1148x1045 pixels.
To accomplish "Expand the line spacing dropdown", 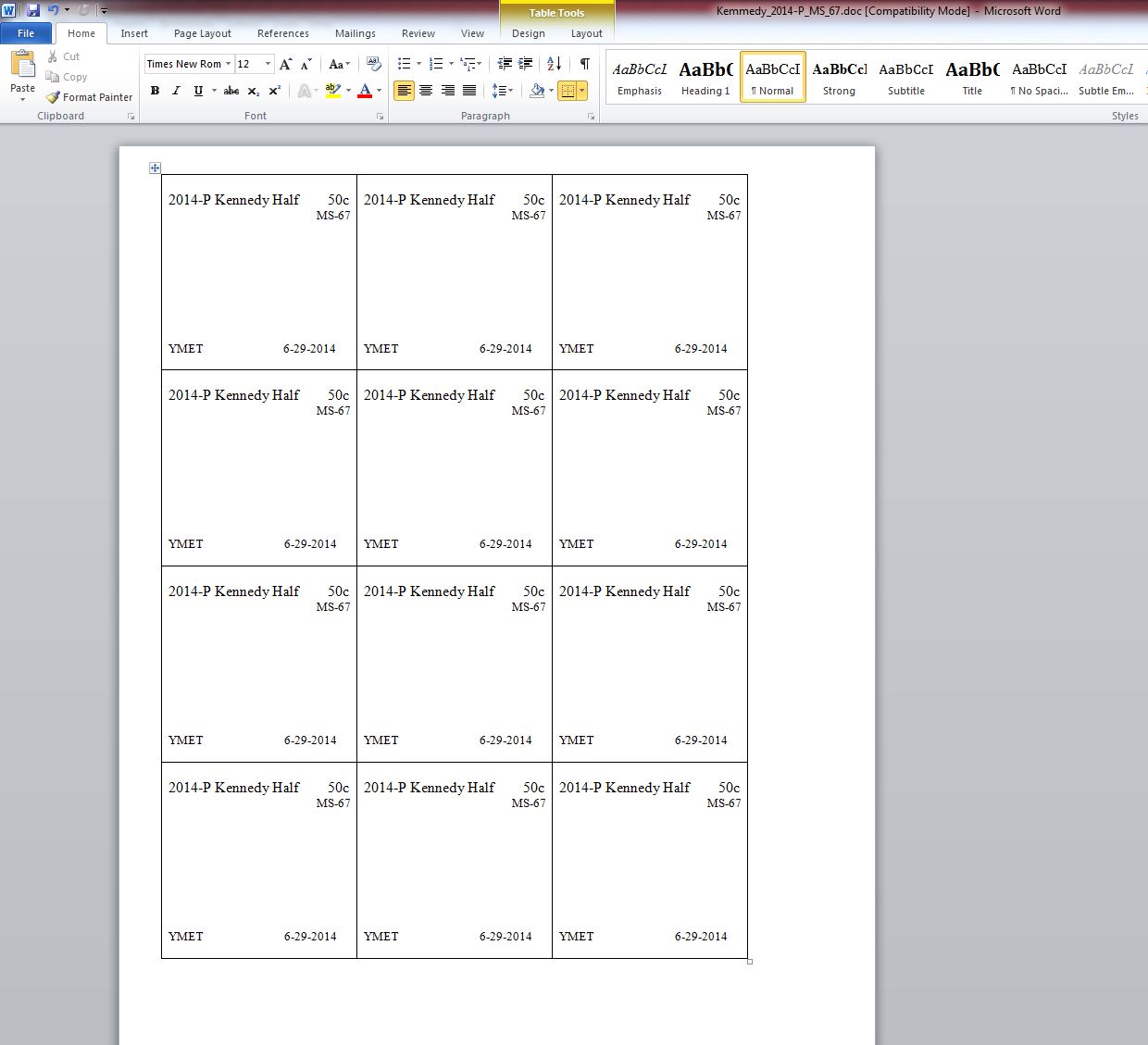I will [509, 91].
